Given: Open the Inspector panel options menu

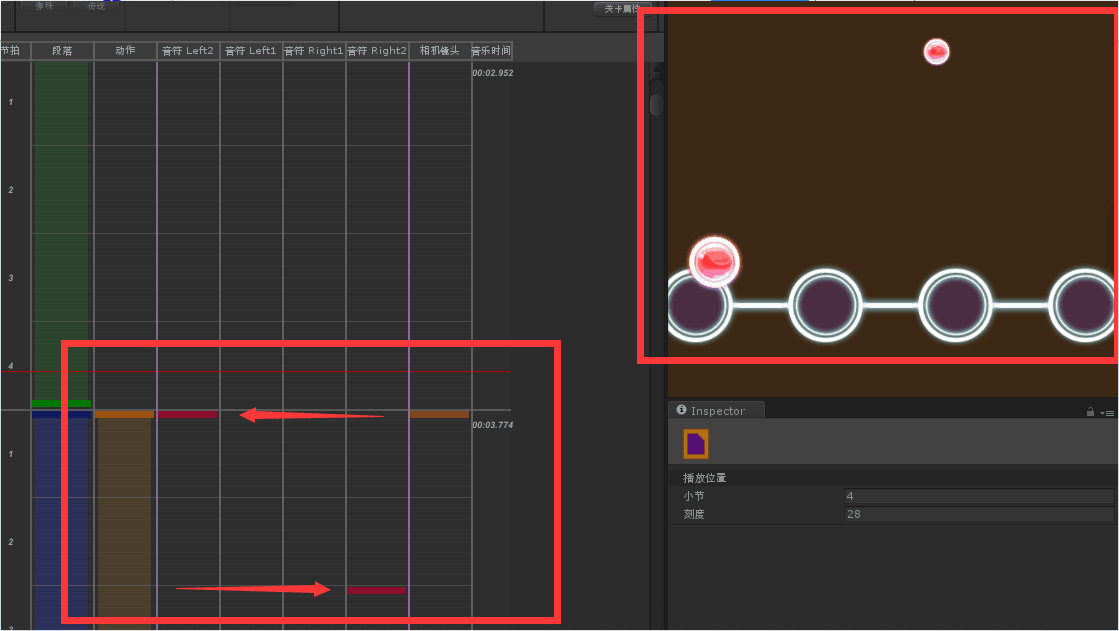Looking at the screenshot, I should coord(1108,413).
